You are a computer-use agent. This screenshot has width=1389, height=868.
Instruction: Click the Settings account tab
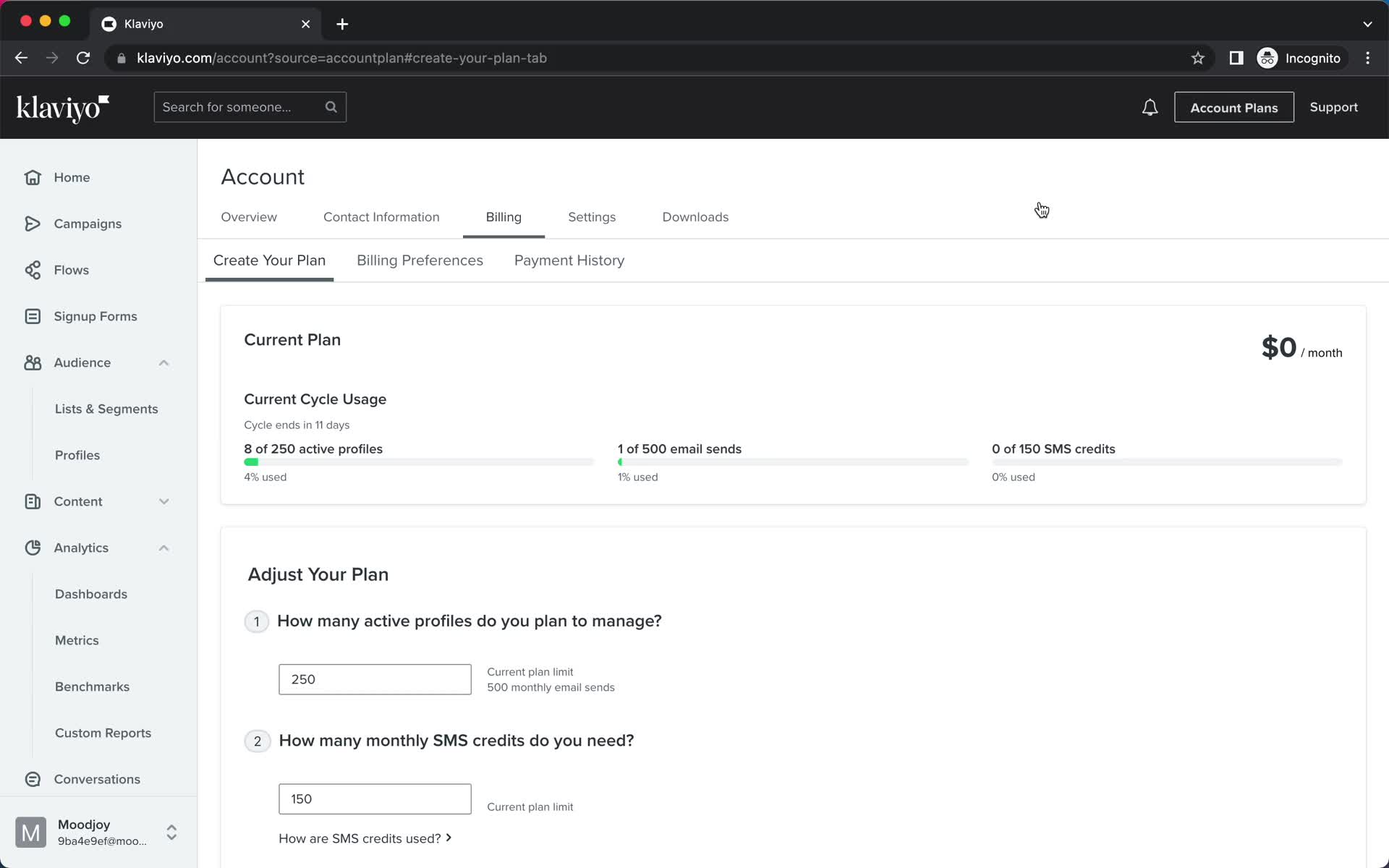[591, 216]
